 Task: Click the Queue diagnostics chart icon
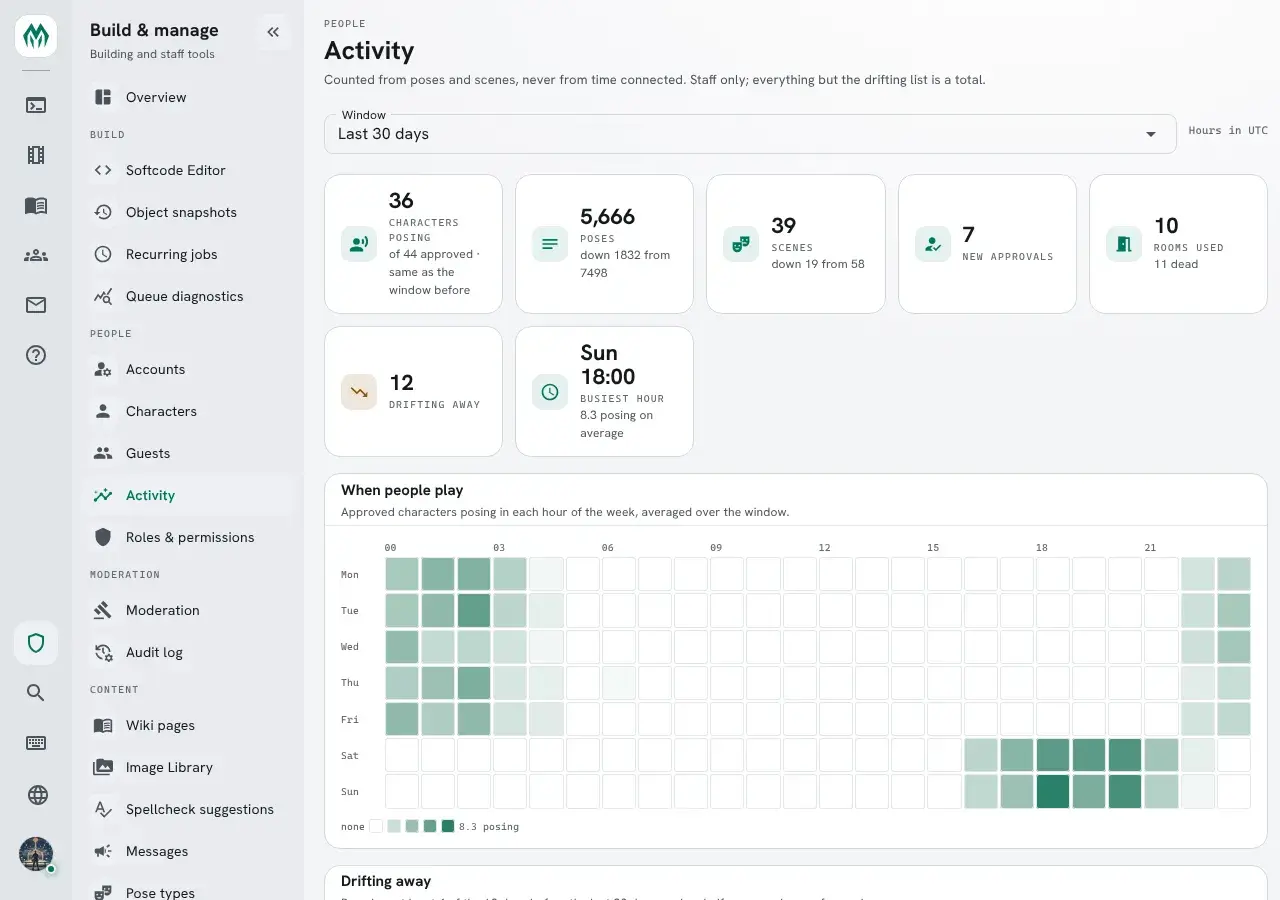coord(103,296)
